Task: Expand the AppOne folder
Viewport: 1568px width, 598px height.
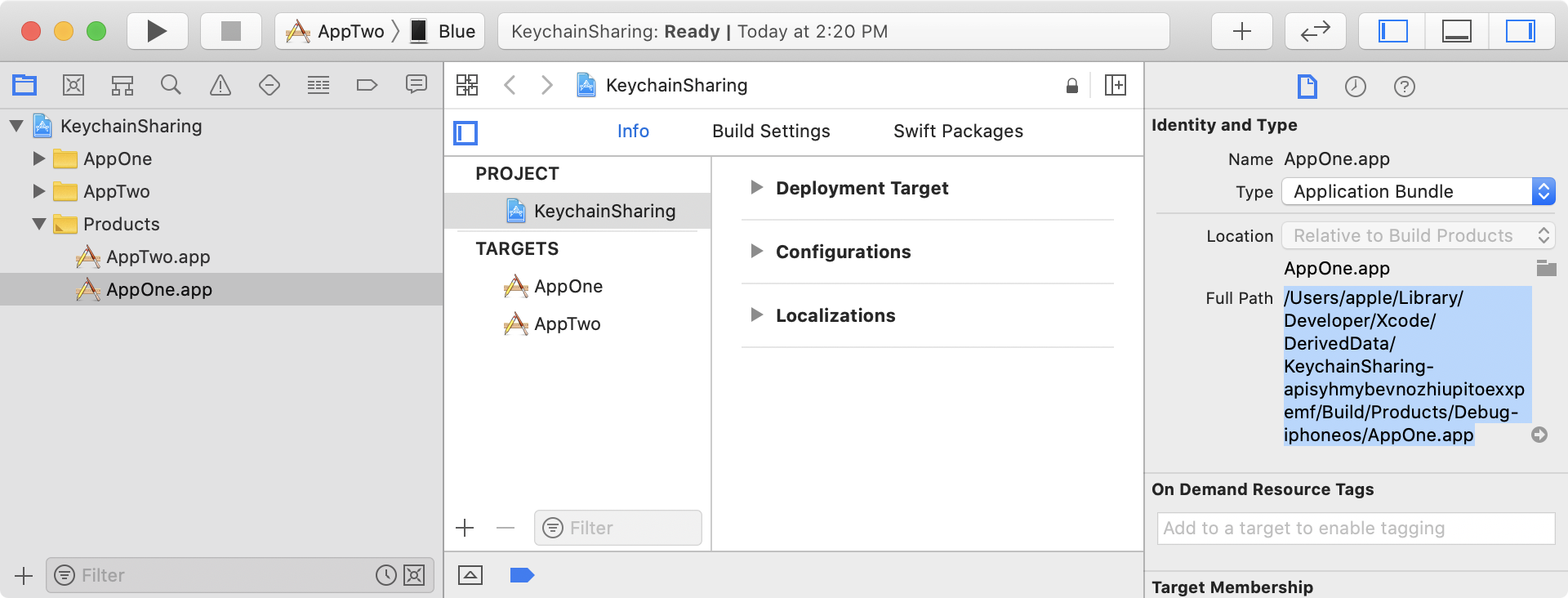Action: [38, 158]
